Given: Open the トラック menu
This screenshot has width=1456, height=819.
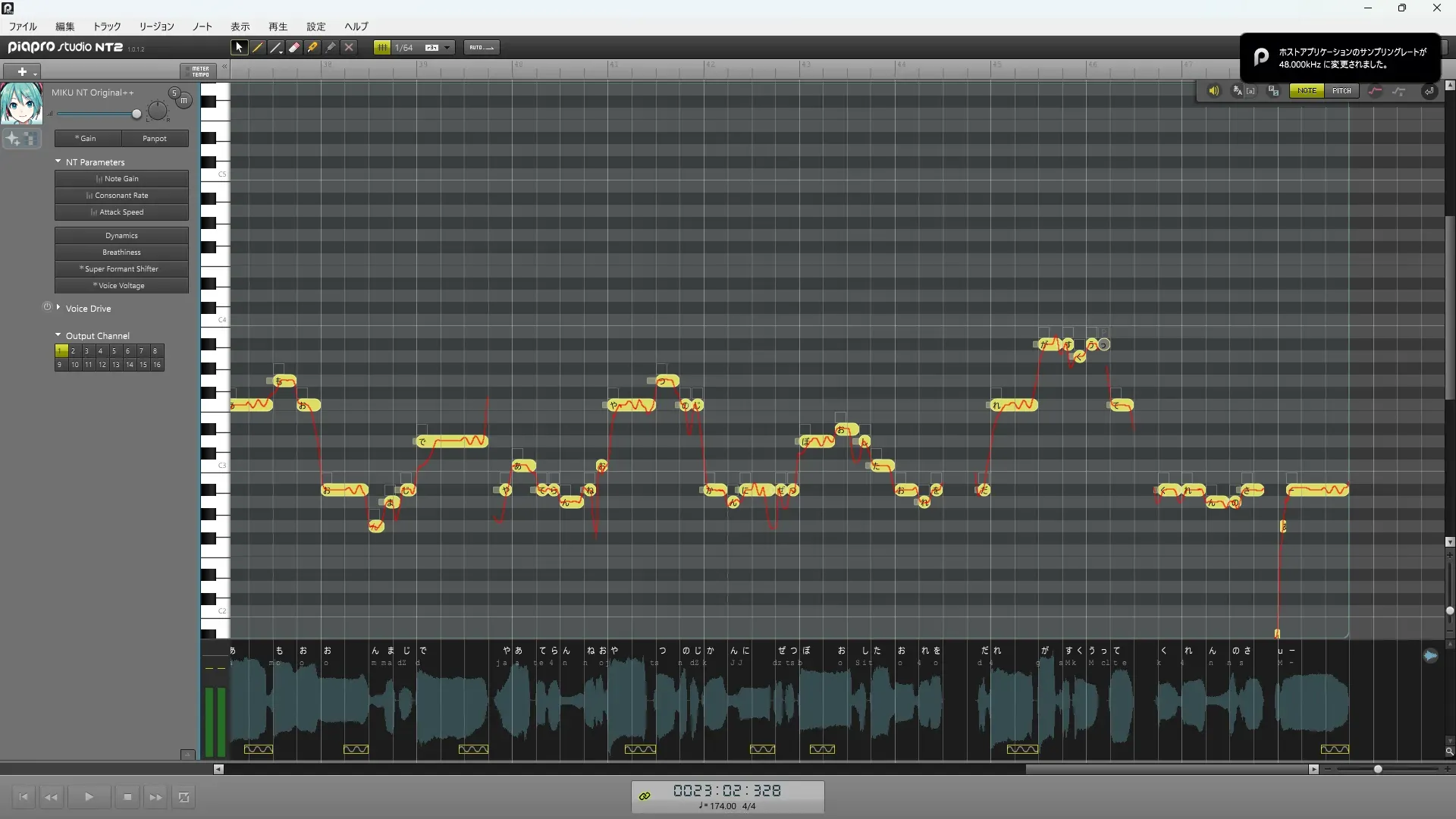Looking at the screenshot, I should [x=107, y=27].
